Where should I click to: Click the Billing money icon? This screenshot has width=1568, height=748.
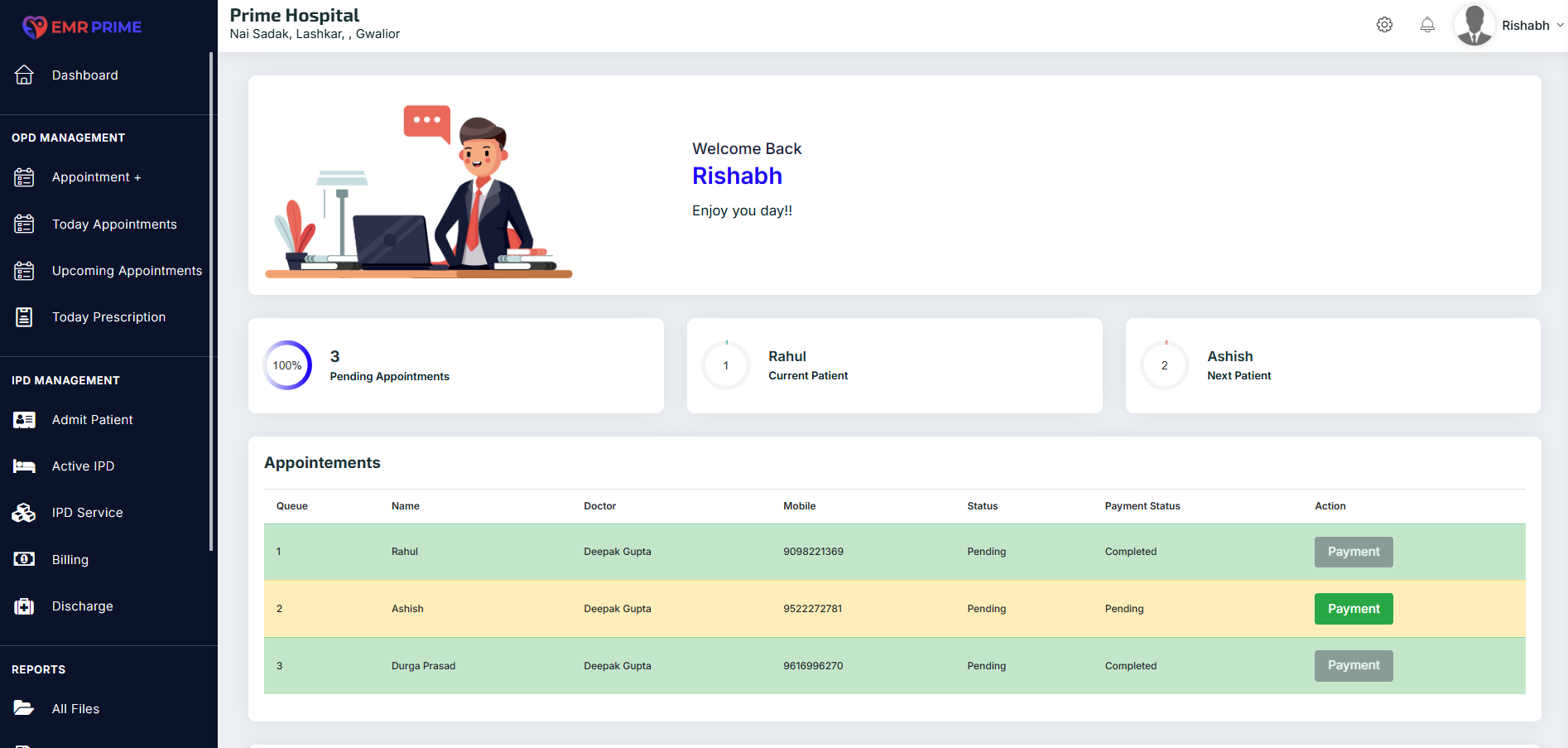click(24, 559)
